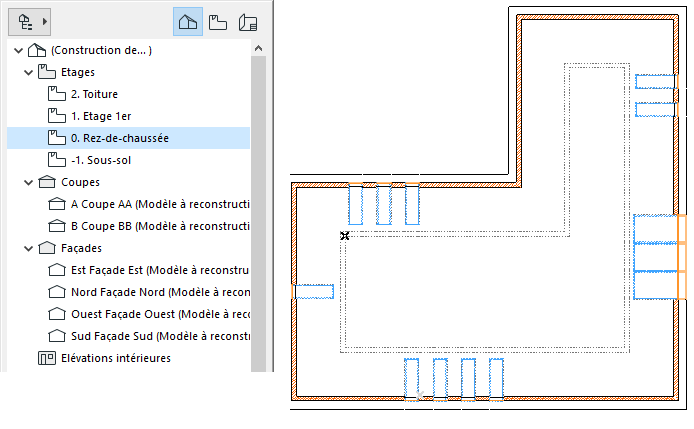Click the elevation icon beside Sud Façade Sud

click(x=57, y=336)
